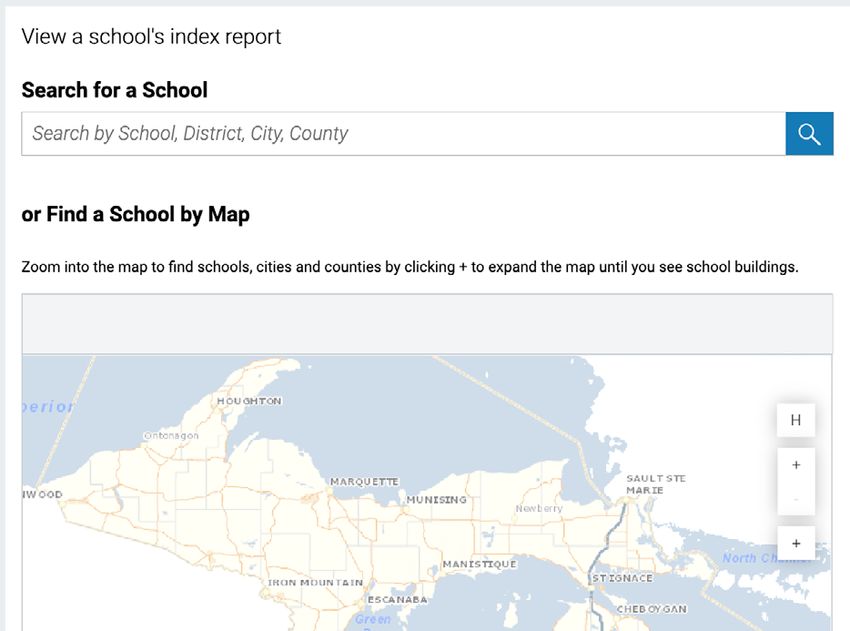
Task: Click the 'or Find a School by Map' heading
Action: click(136, 215)
